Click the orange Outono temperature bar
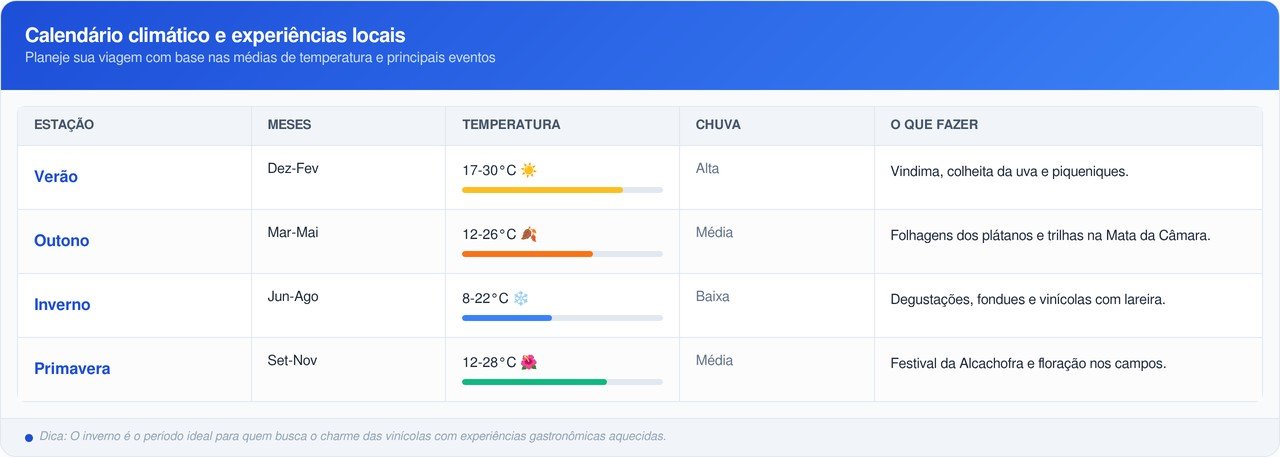Viewport: 1280px width, 457px height. (527, 254)
